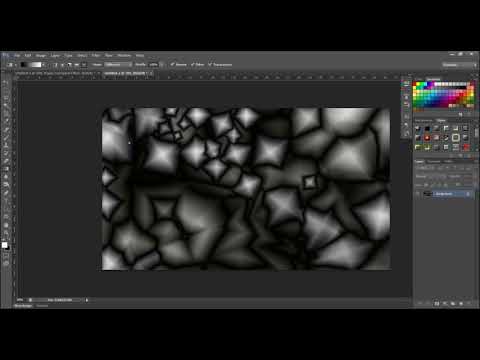Switch to the Color panel tab
The height and width of the screenshot is (360, 480).
(x=419, y=79)
